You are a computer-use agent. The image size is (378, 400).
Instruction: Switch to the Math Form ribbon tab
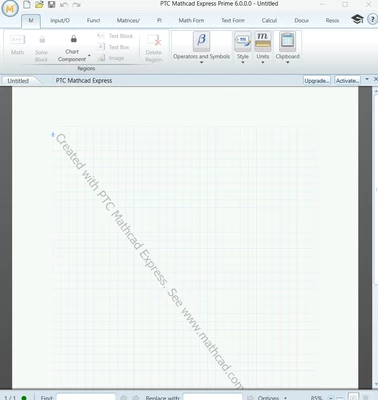[191, 21]
